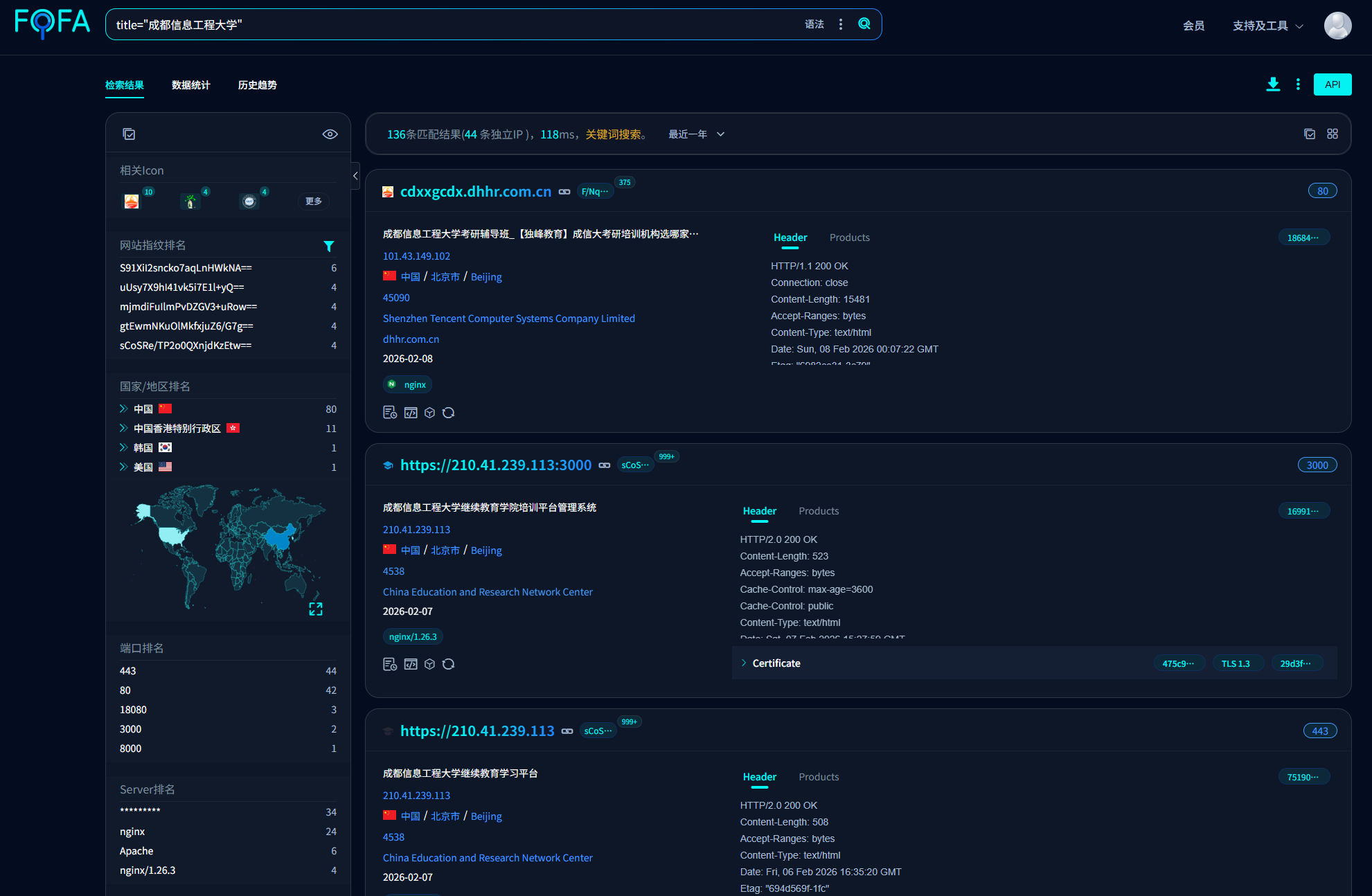Expand the 美国 country row
The height and width of the screenshot is (896, 1372).
123,467
